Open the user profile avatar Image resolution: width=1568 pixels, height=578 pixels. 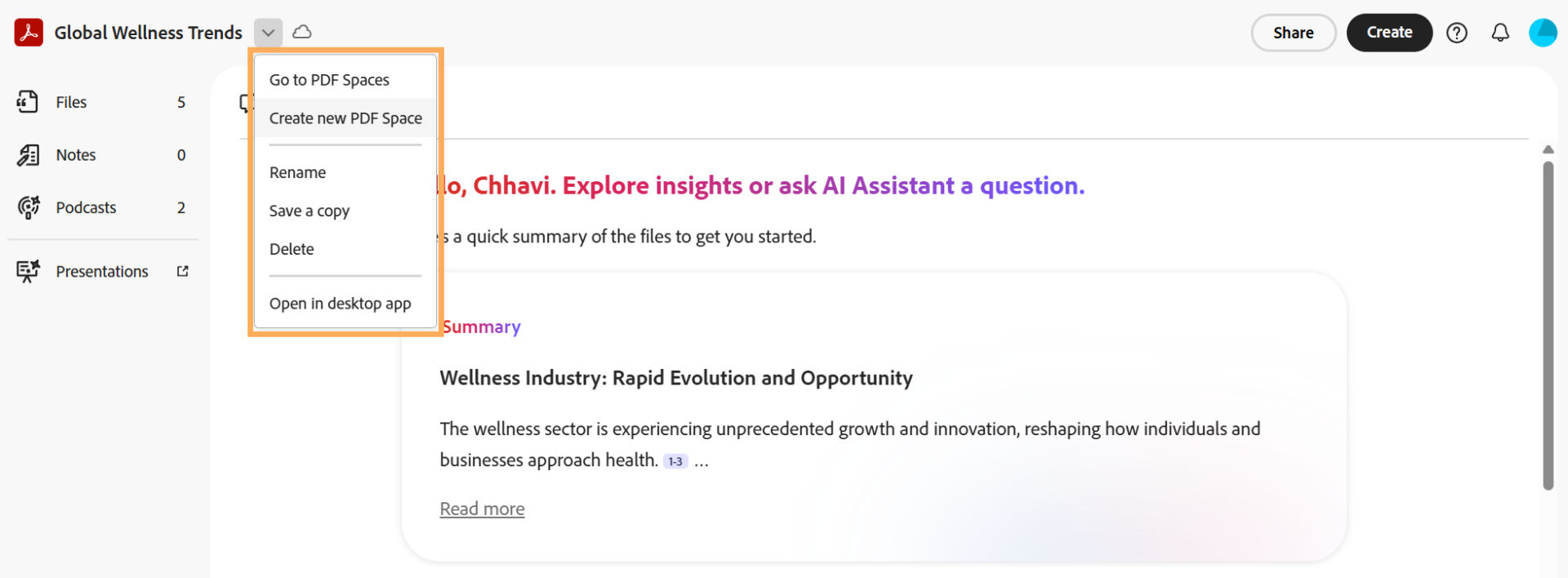[x=1543, y=33]
